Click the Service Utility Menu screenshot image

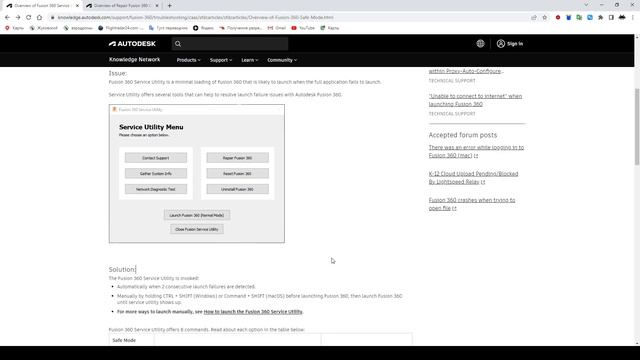click(x=197, y=173)
